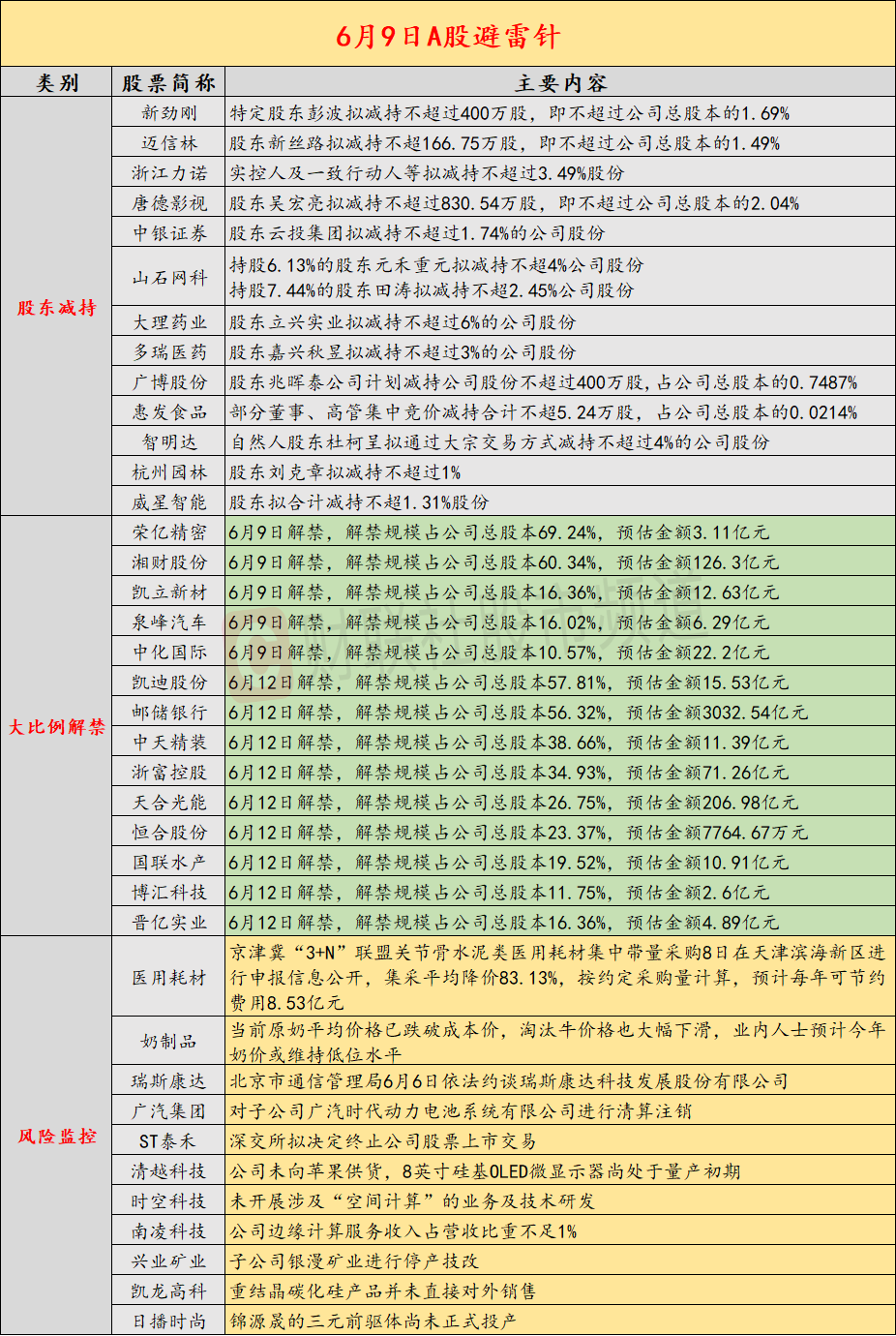Click stock name "凯龙高科"
896x1336 pixels.
tap(169, 1291)
